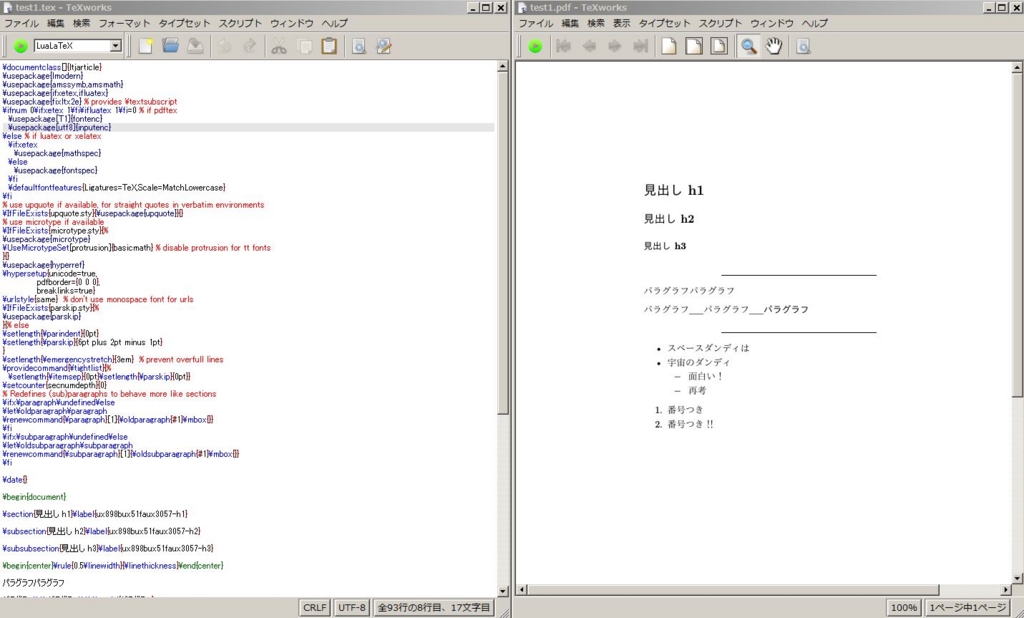This screenshot has width=1024, height=618.
Task: Fit whole page in PDF window
Action: tap(719, 46)
